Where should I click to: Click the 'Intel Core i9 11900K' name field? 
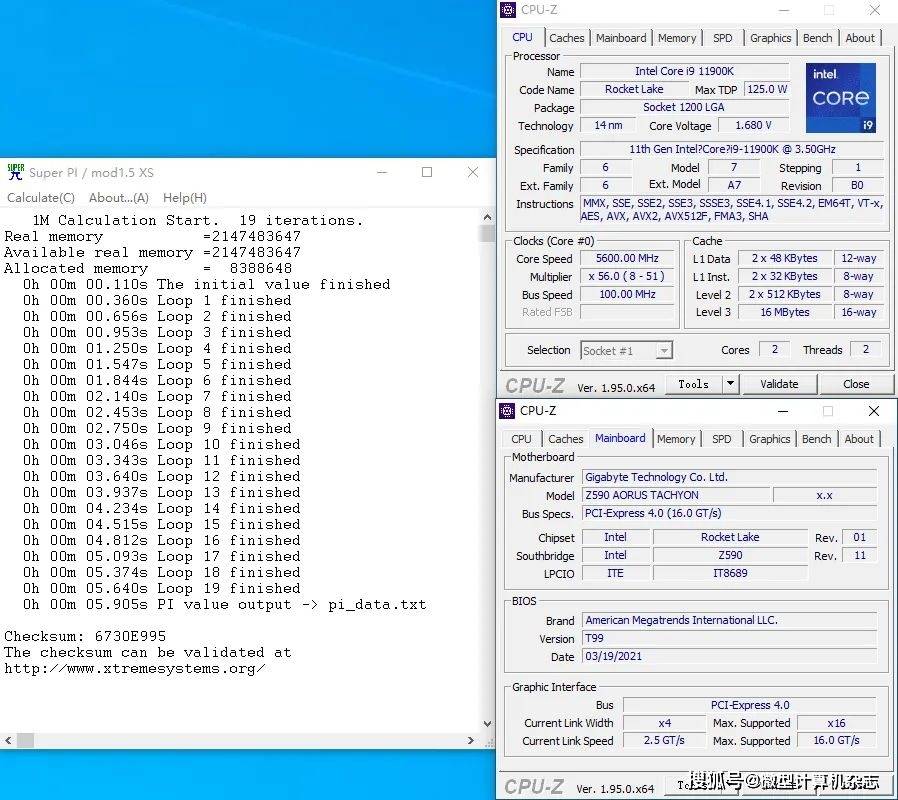click(x=684, y=71)
